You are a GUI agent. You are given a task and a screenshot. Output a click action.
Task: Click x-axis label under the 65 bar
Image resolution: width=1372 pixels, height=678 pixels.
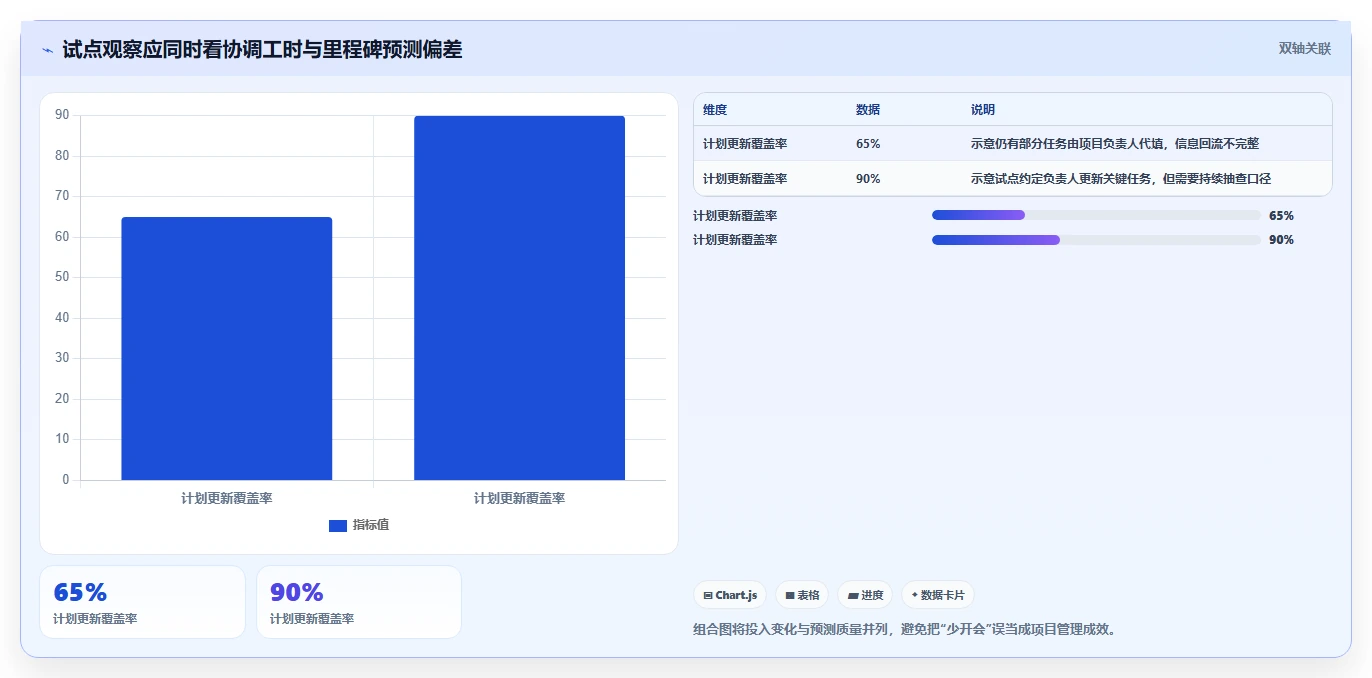227,498
